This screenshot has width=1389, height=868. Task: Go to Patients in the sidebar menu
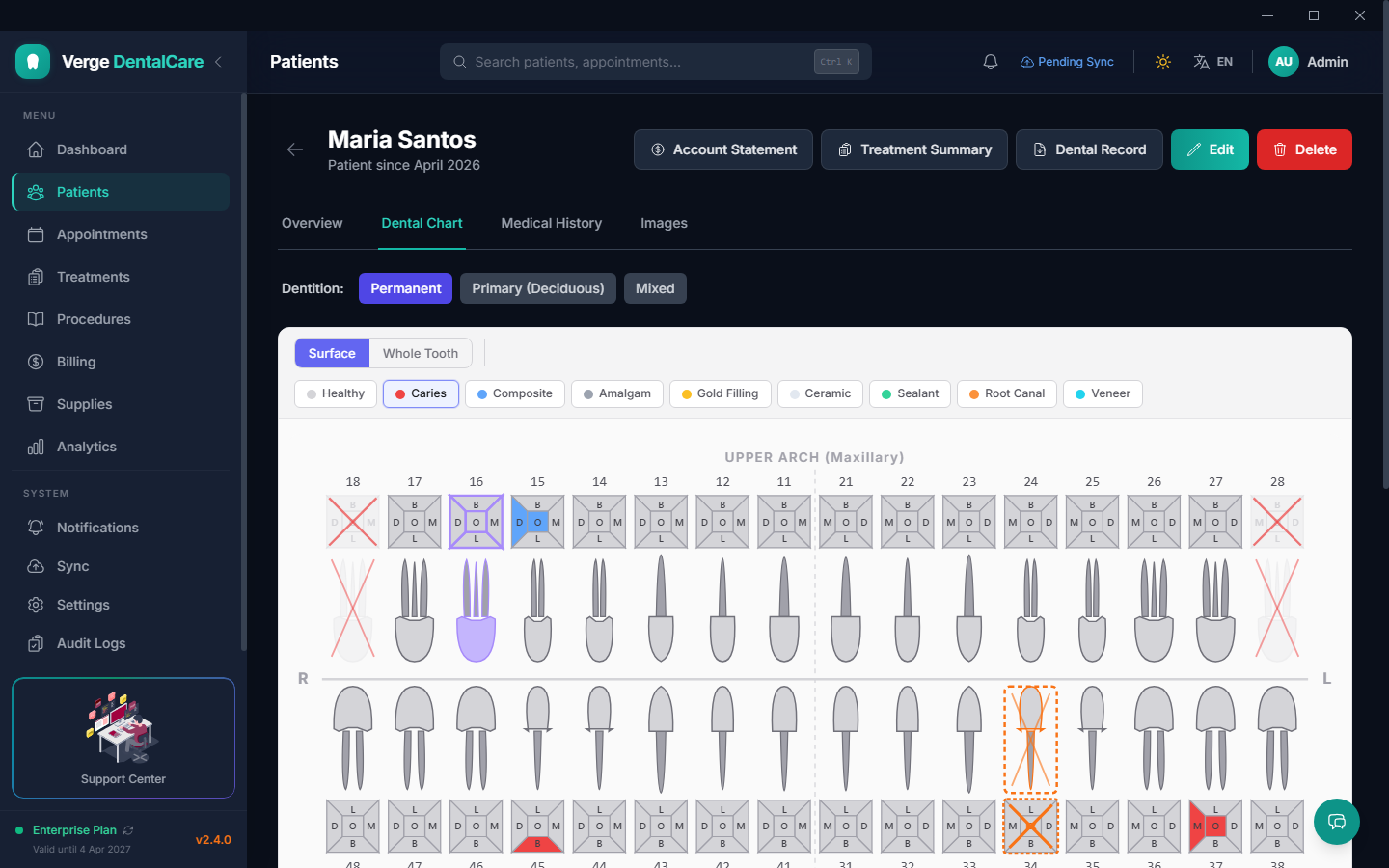point(121,192)
